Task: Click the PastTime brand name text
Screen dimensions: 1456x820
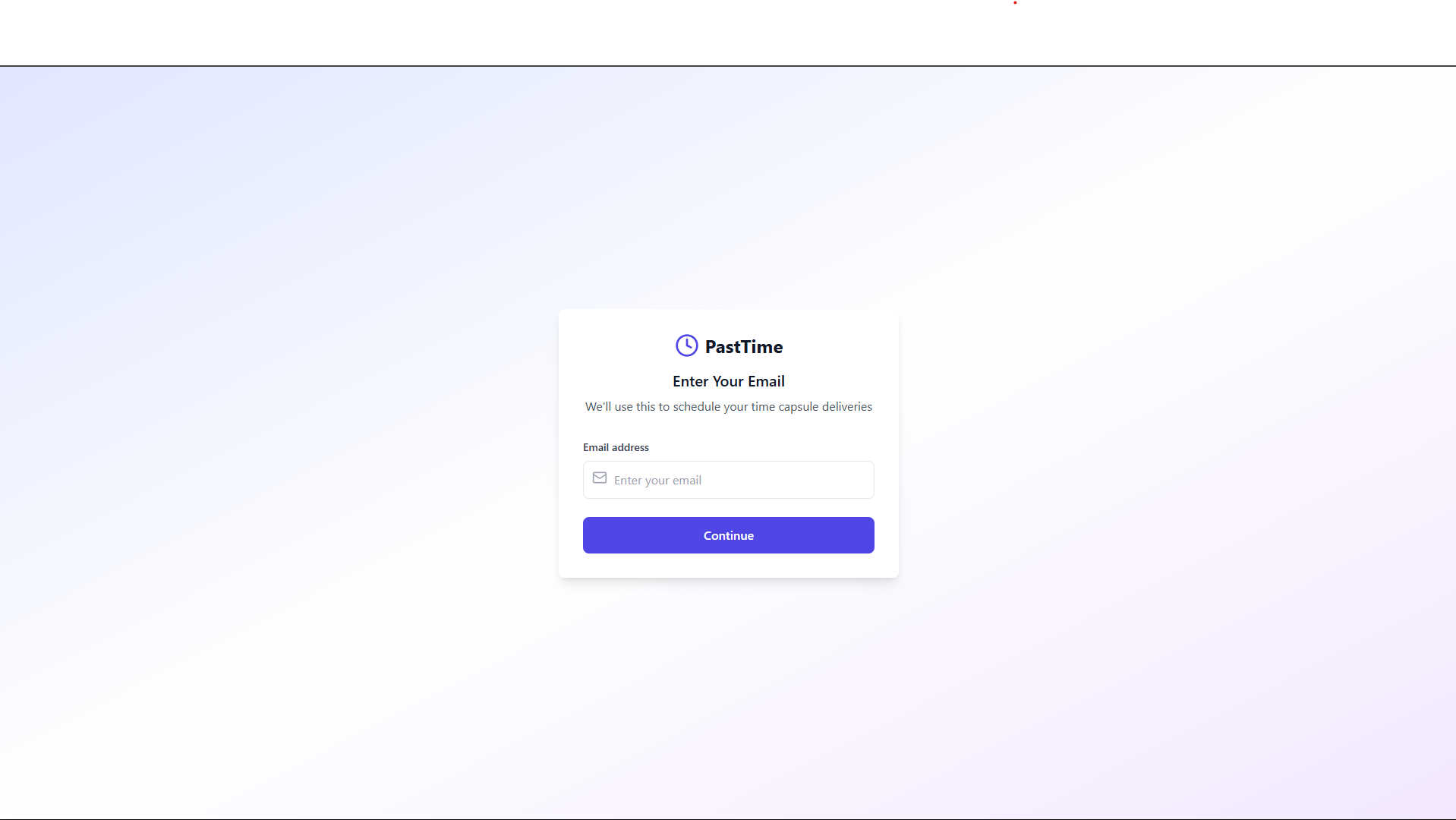Action: [743, 347]
